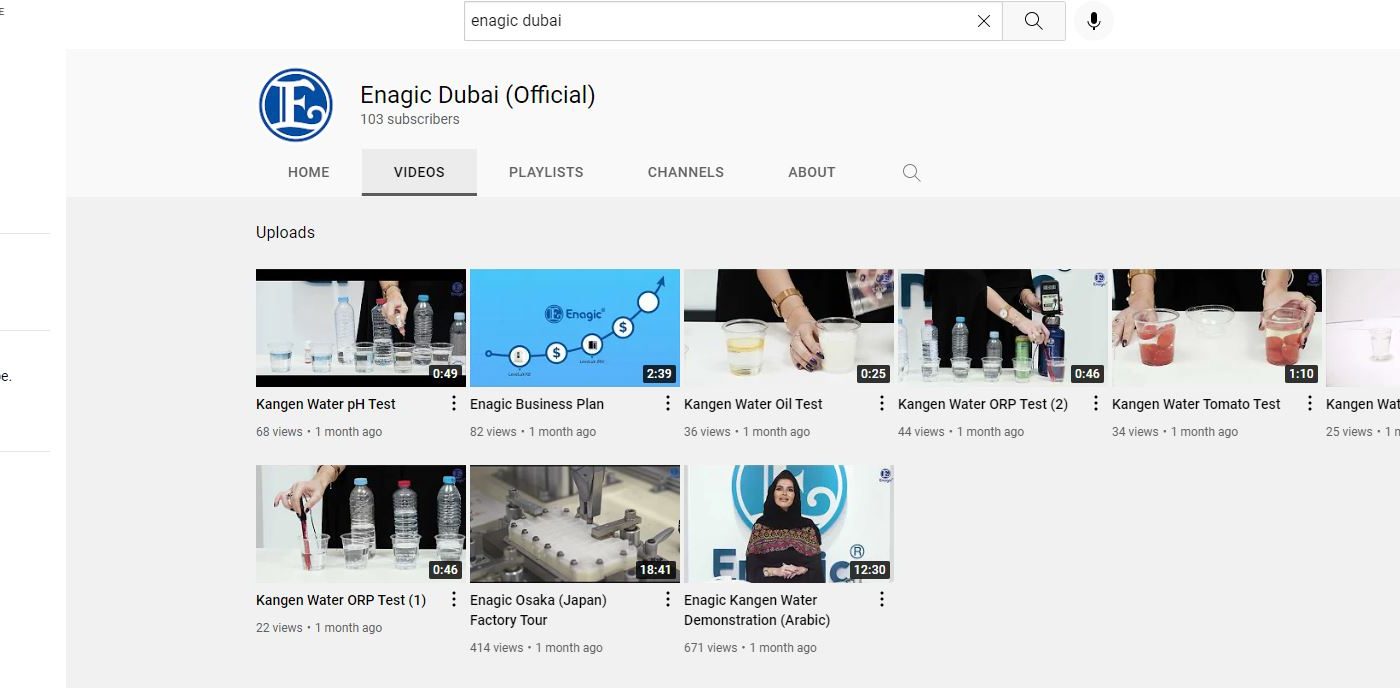Play the Kangen Water Oil Test thumbnail

click(789, 328)
